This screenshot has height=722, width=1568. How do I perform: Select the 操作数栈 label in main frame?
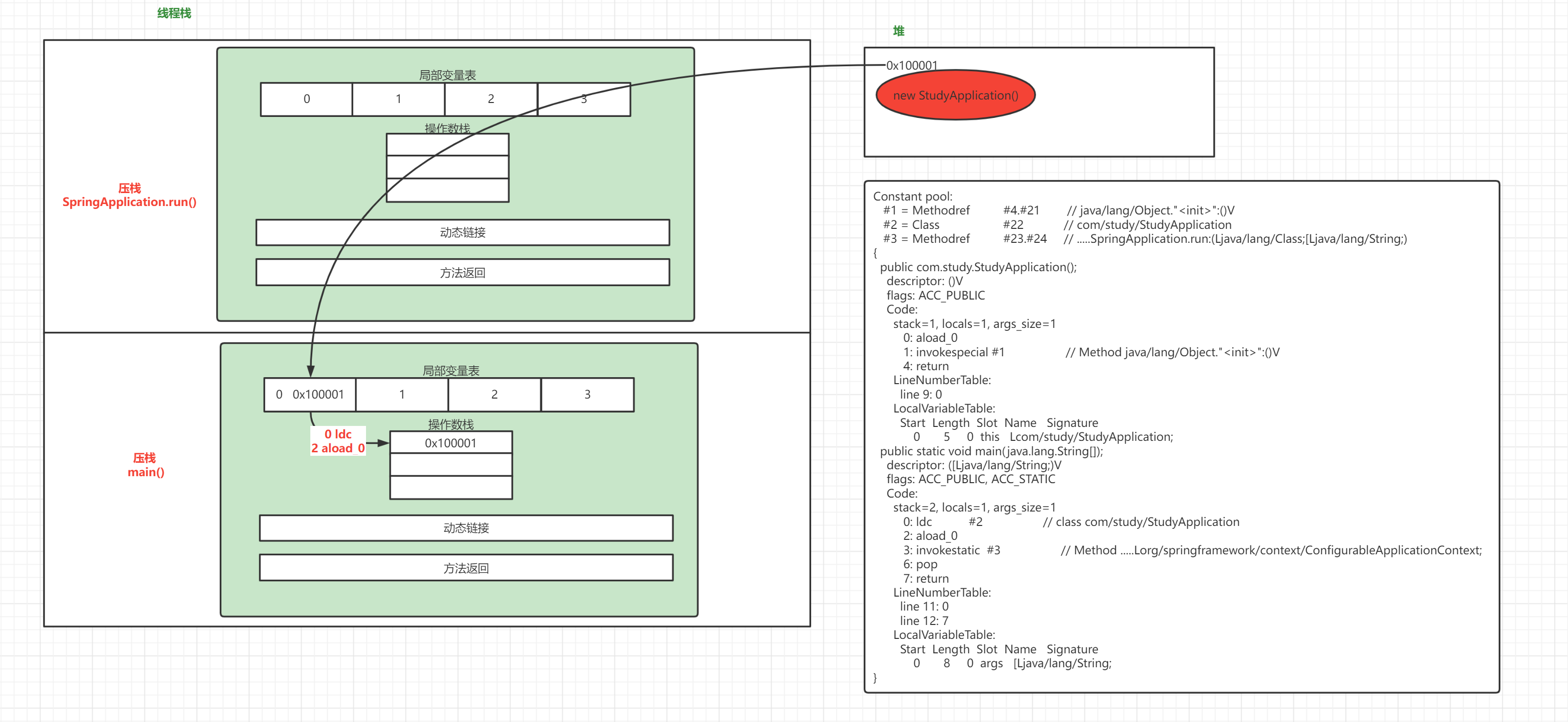pos(451,424)
